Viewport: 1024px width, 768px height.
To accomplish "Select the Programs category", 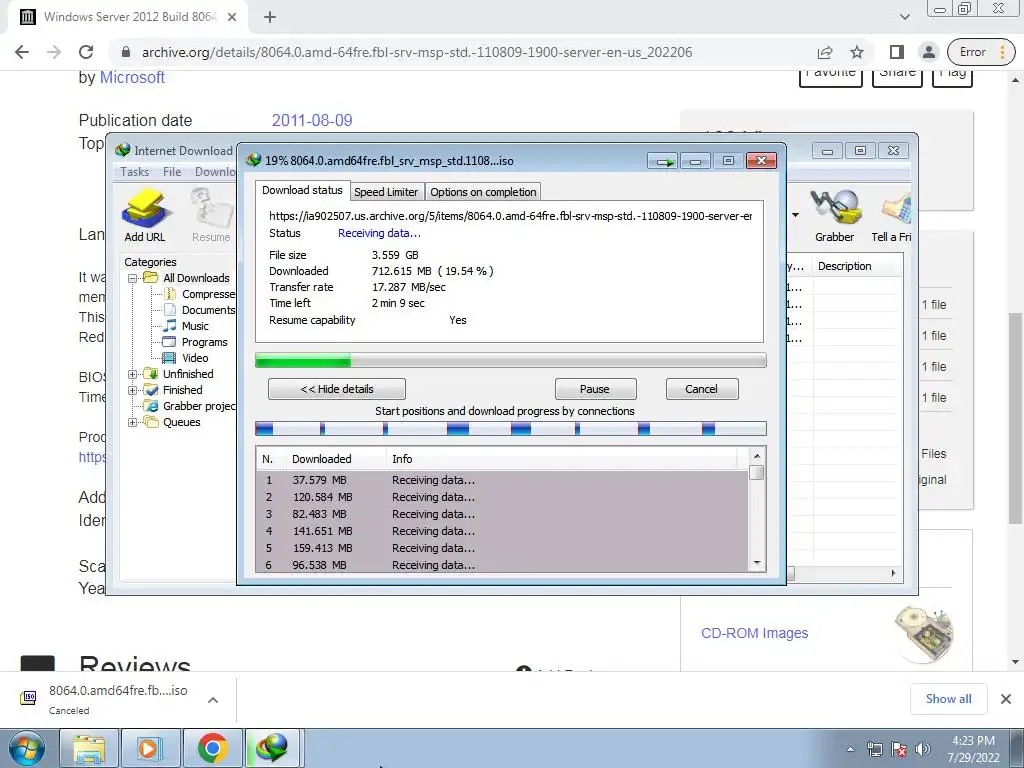I will coord(204,342).
